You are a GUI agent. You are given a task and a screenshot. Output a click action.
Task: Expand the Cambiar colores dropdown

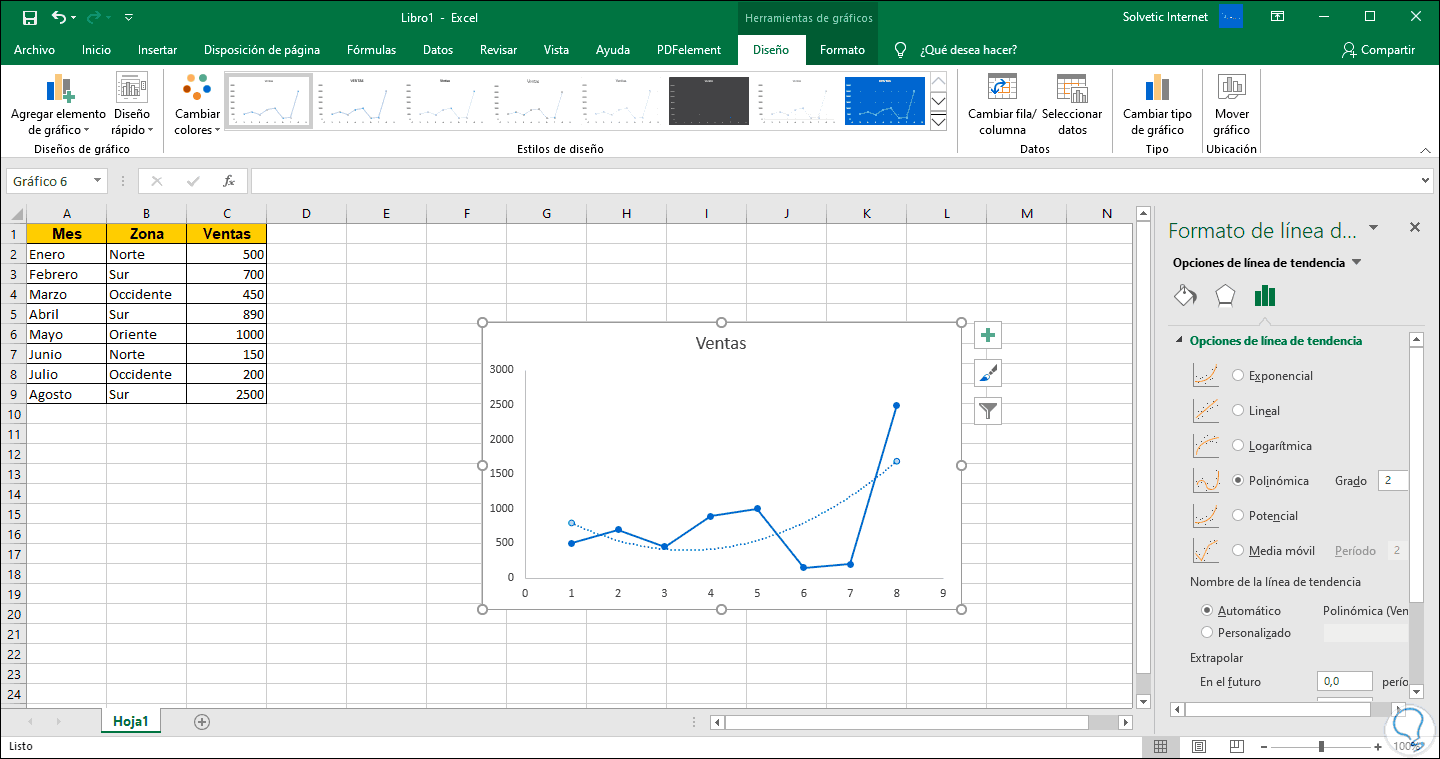point(197,104)
